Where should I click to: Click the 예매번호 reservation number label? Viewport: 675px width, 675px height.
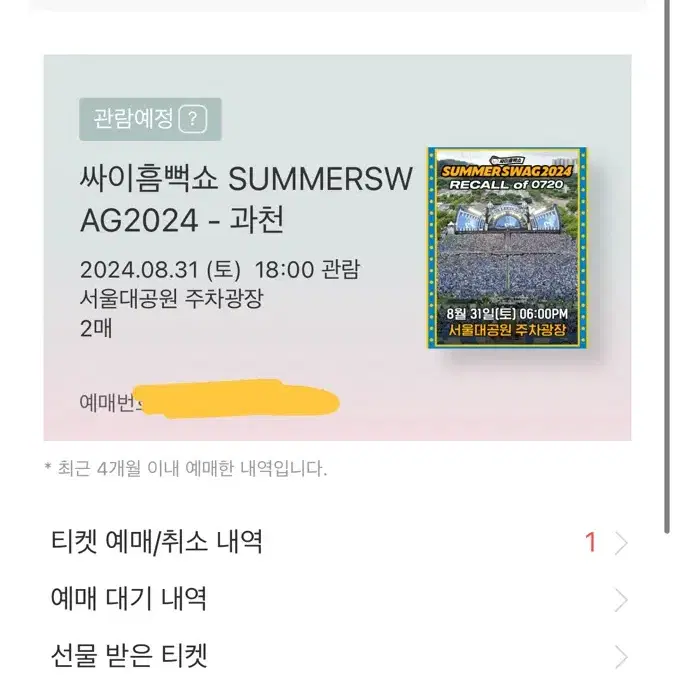coord(110,403)
